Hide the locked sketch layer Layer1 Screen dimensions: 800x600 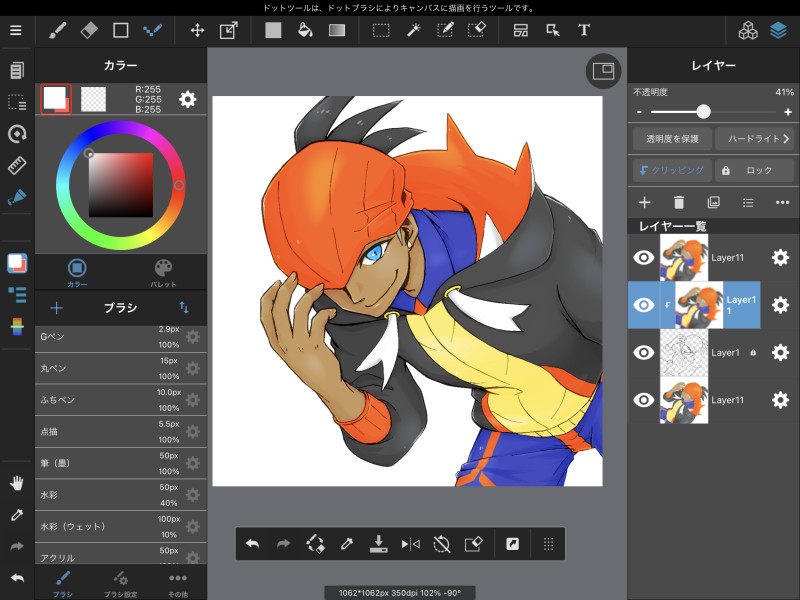[x=645, y=352]
